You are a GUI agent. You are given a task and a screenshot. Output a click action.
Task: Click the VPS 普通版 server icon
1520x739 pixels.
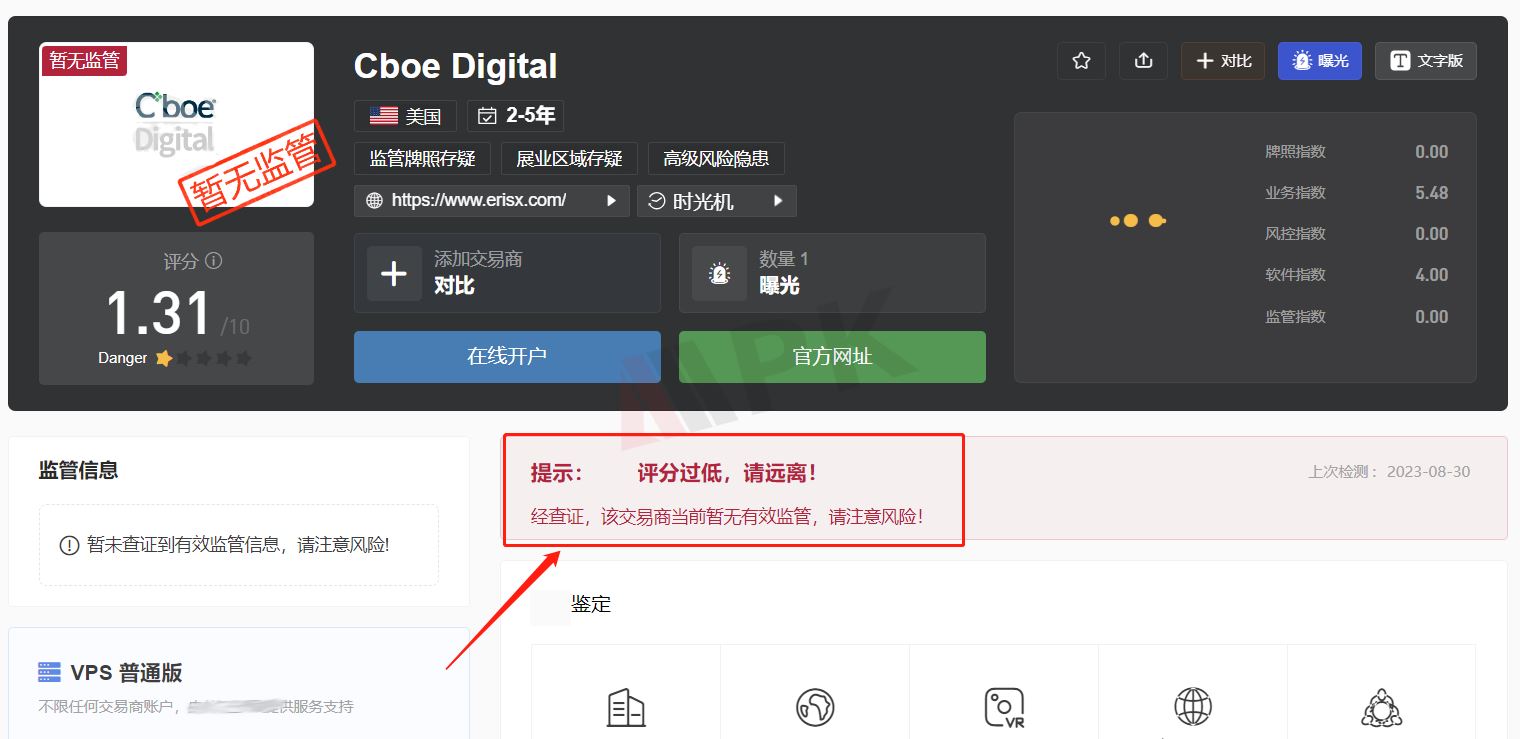point(49,672)
